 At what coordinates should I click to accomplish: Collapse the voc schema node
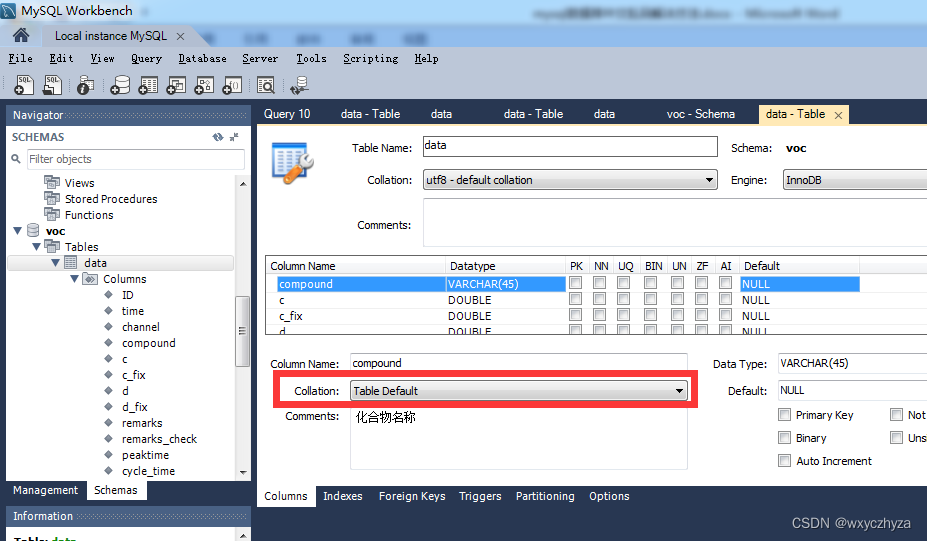(x=18, y=231)
